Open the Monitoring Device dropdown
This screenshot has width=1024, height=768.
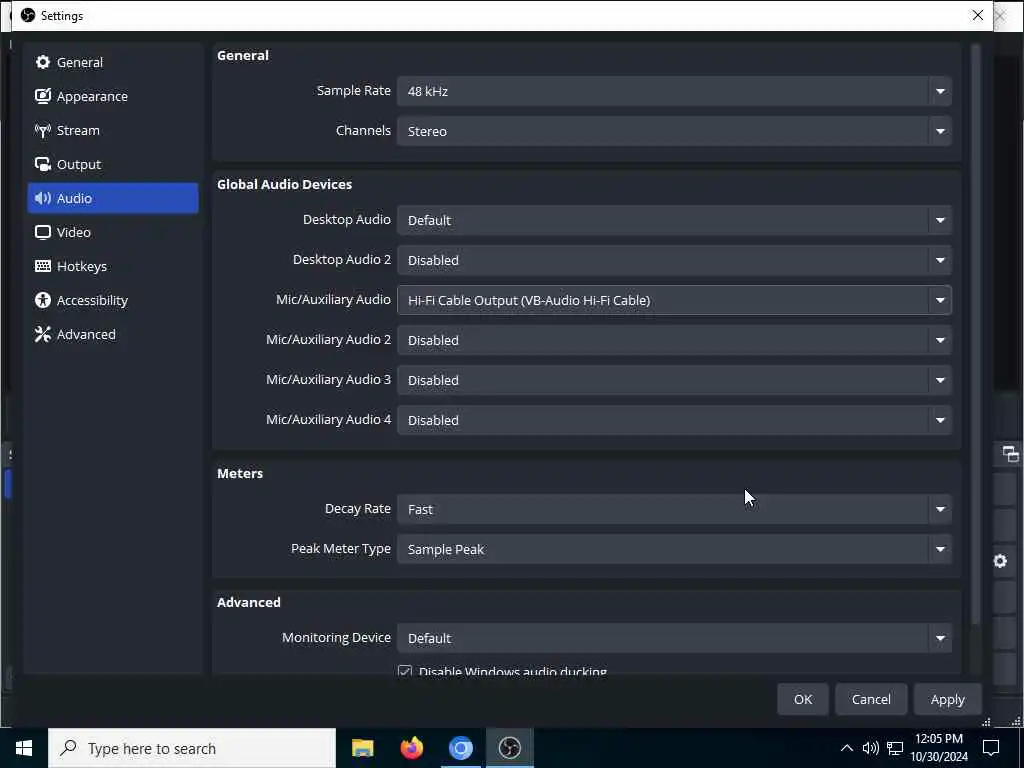674,638
